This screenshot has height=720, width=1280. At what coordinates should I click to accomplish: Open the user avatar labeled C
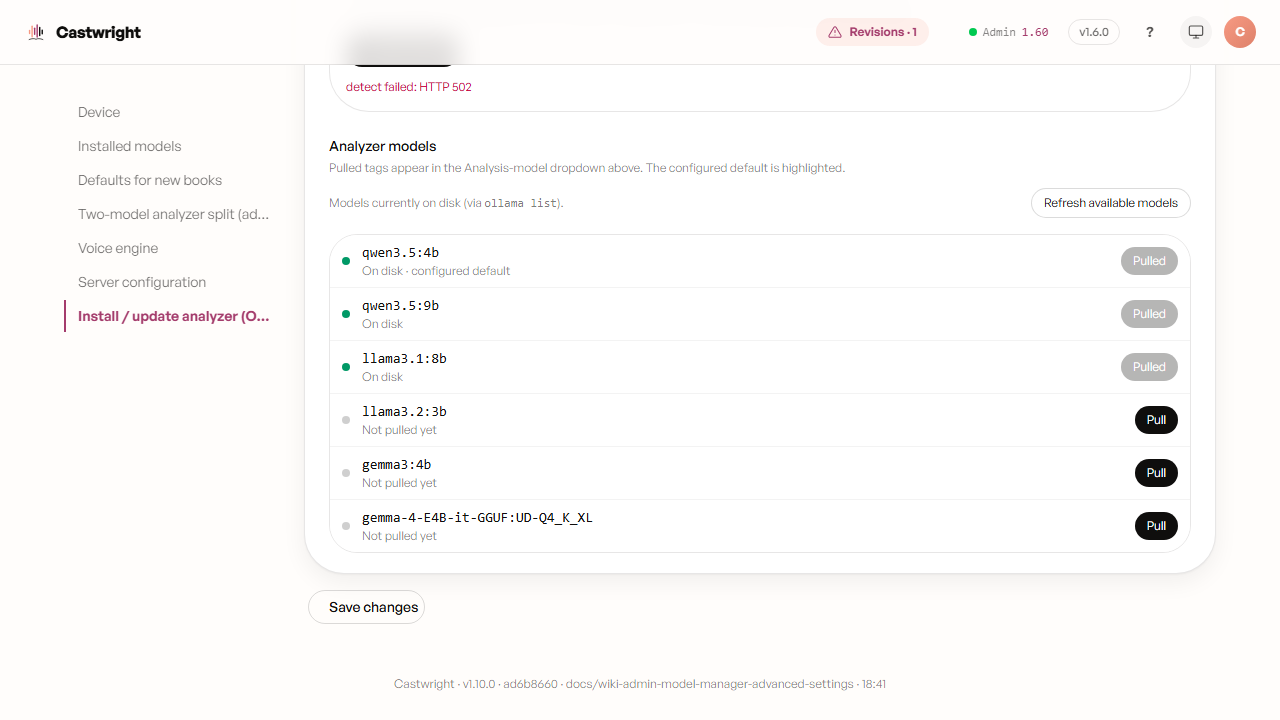(x=1240, y=32)
